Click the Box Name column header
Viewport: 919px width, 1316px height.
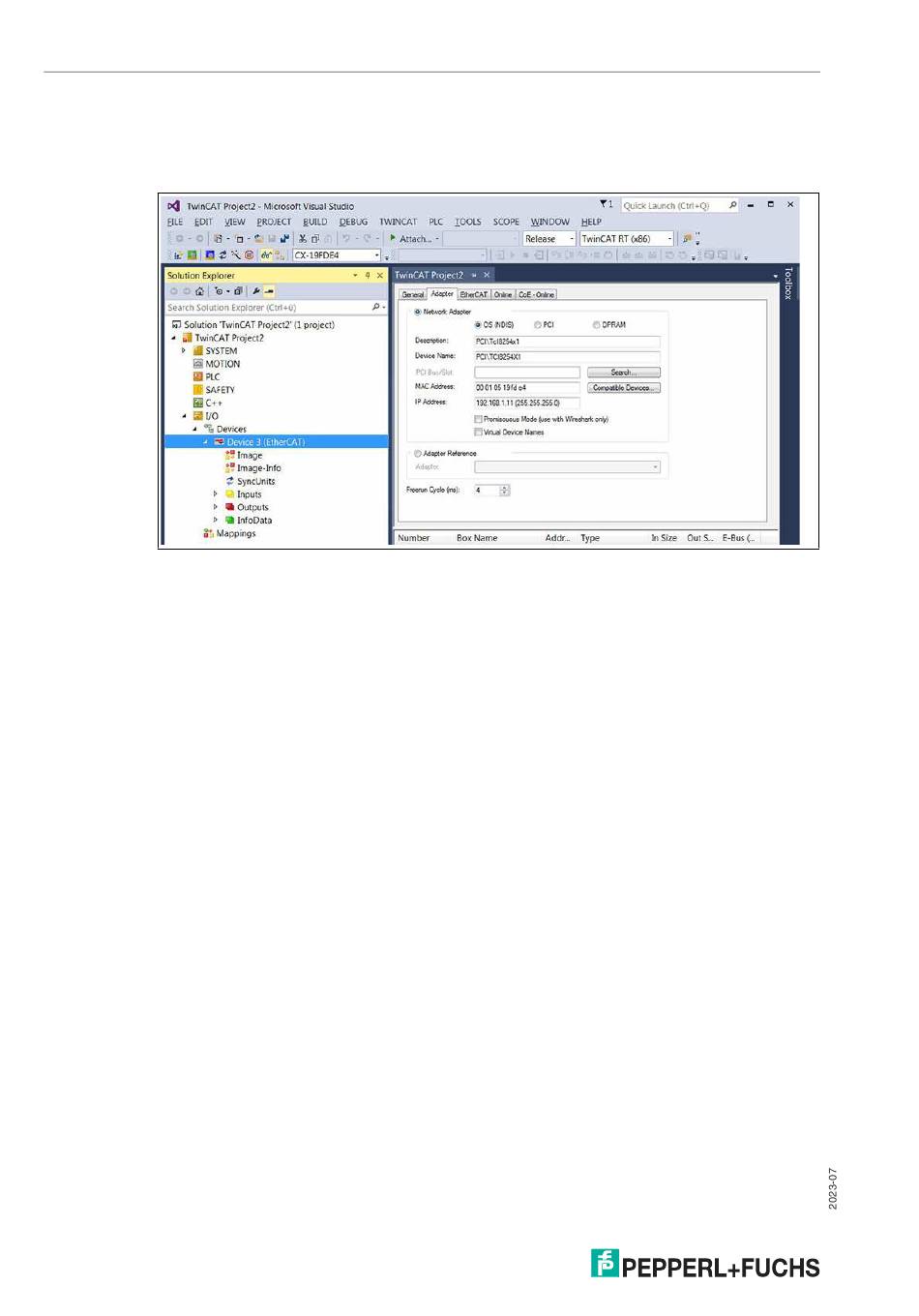(477, 538)
